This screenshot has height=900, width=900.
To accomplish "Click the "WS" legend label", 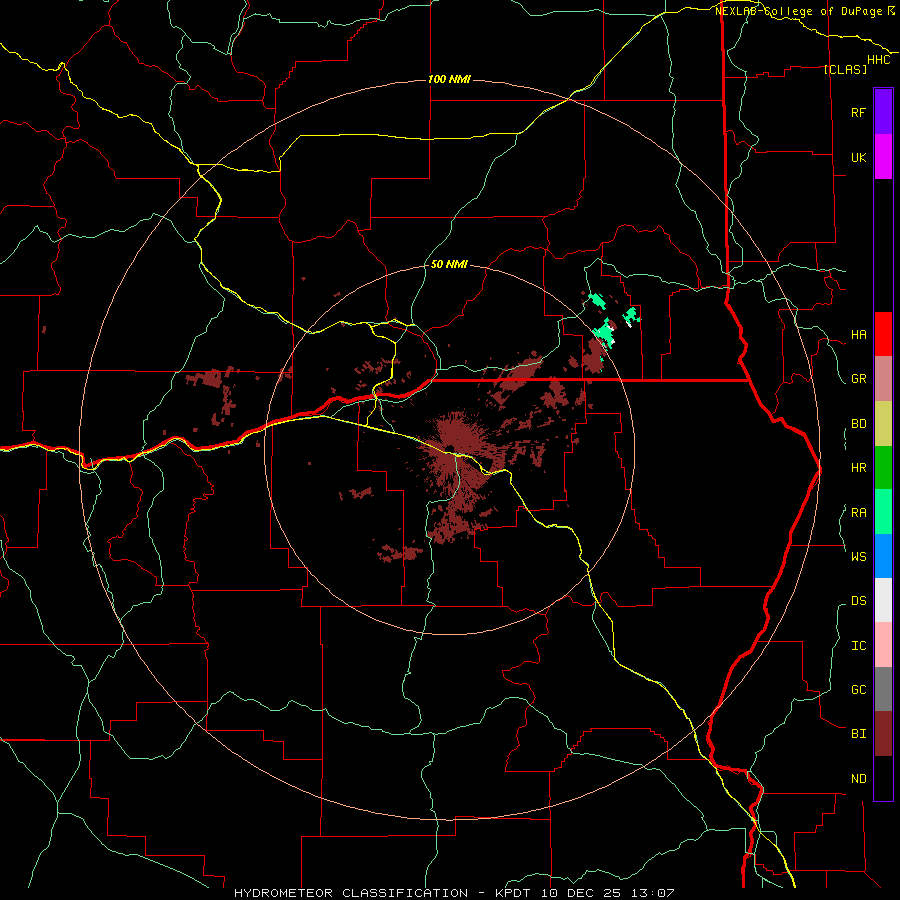I will coord(858,557).
